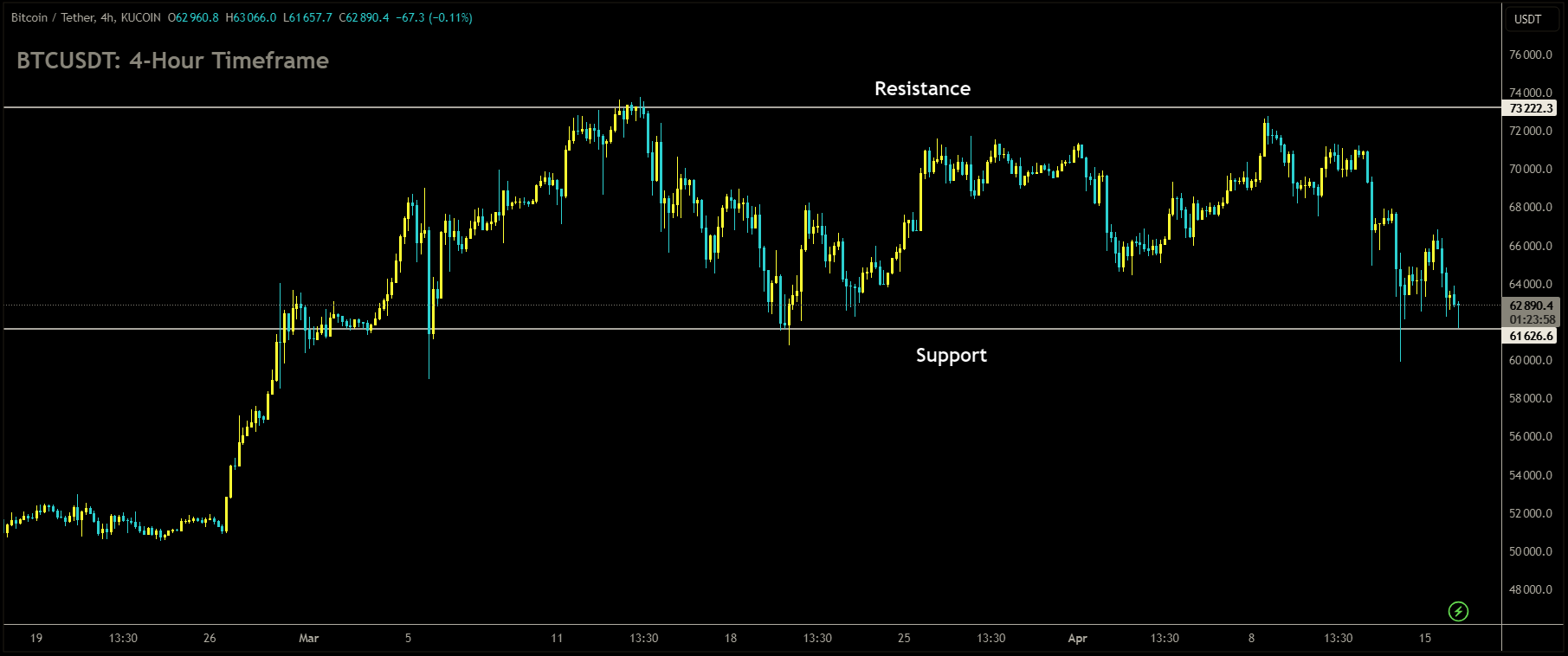1568x656 pixels.
Task: Click the current price label 62890.4
Action: click(1531, 305)
